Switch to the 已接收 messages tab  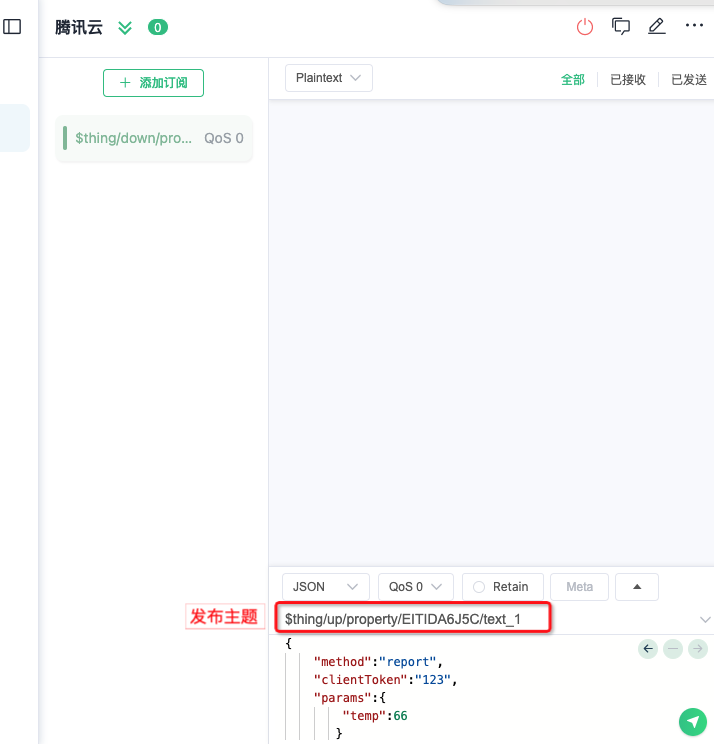pos(628,80)
